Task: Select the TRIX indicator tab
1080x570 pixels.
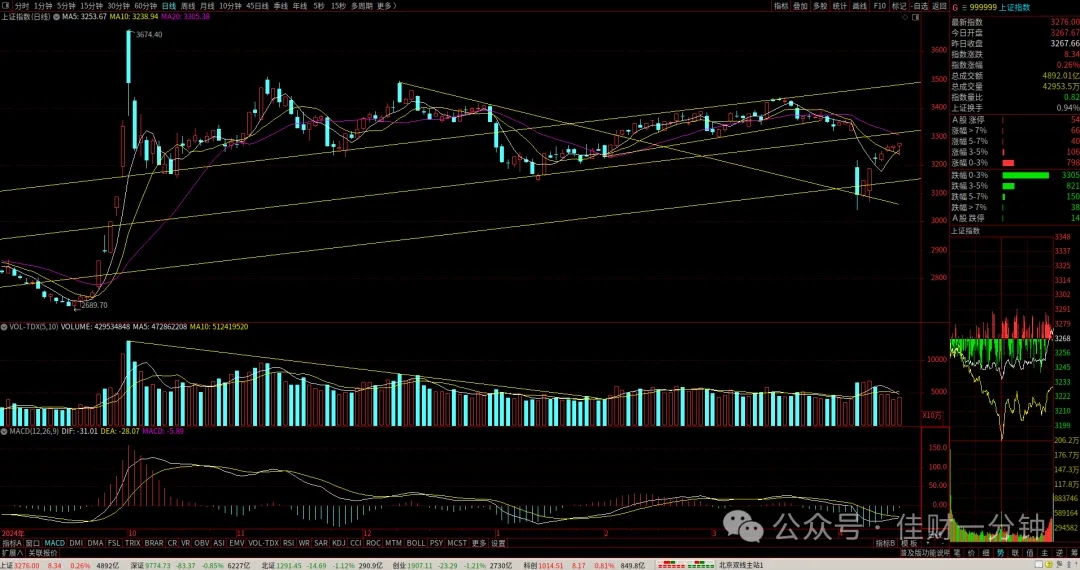Action: (132, 543)
